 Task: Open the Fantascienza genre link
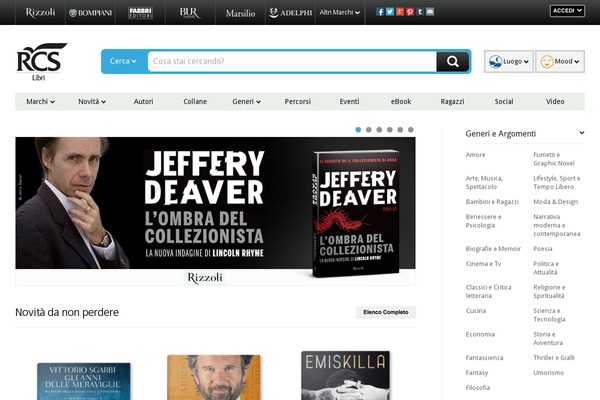[484, 358]
